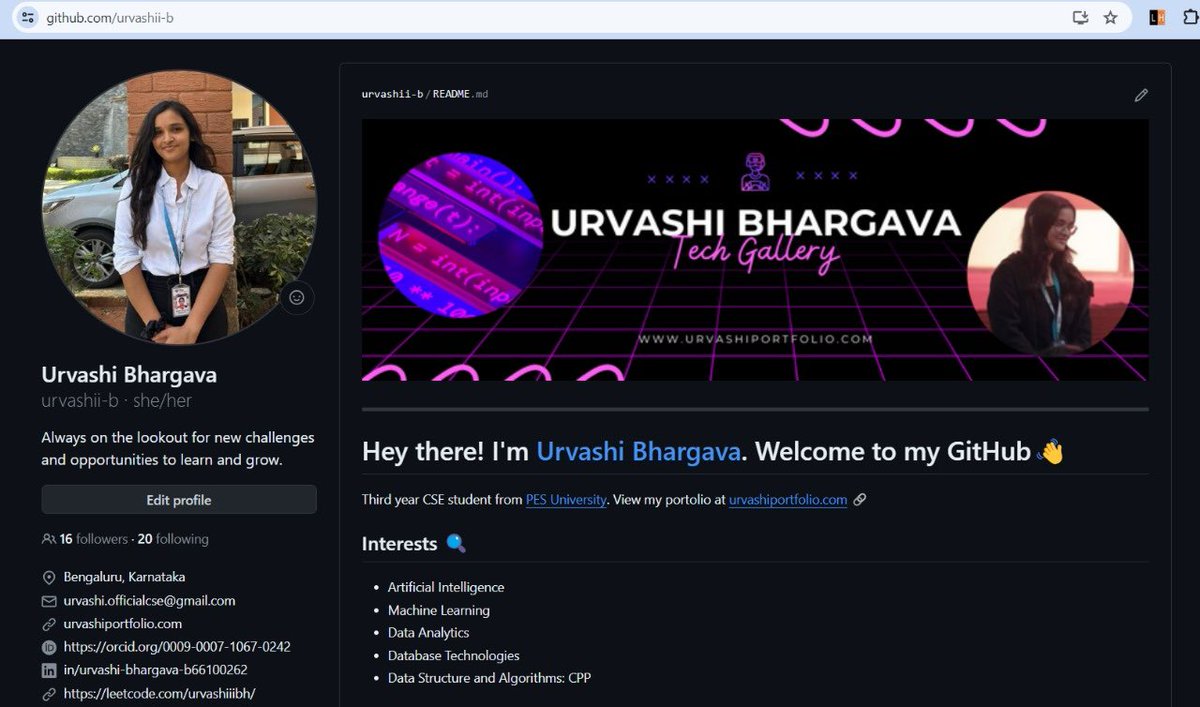Click the waving hand emoji in heading
The height and width of the screenshot is (707, 1200).
pyautogui.click(x=1051, y=452)
